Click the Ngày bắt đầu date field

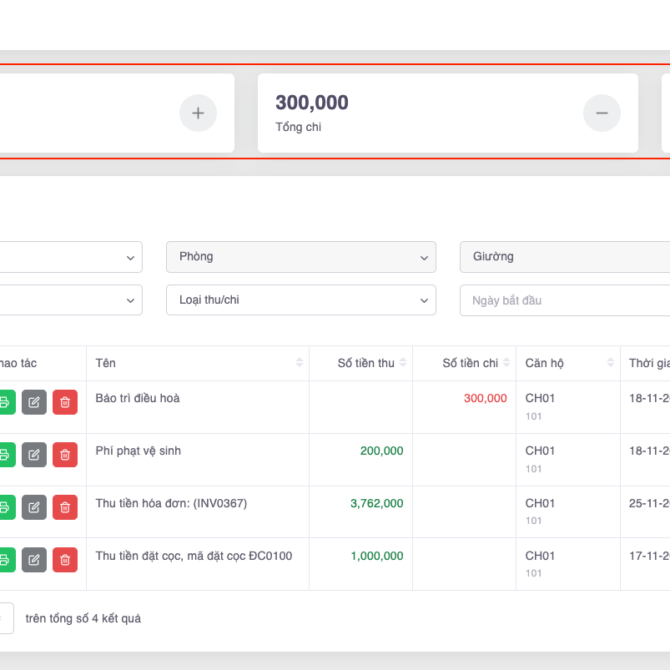tap(565, 300)
